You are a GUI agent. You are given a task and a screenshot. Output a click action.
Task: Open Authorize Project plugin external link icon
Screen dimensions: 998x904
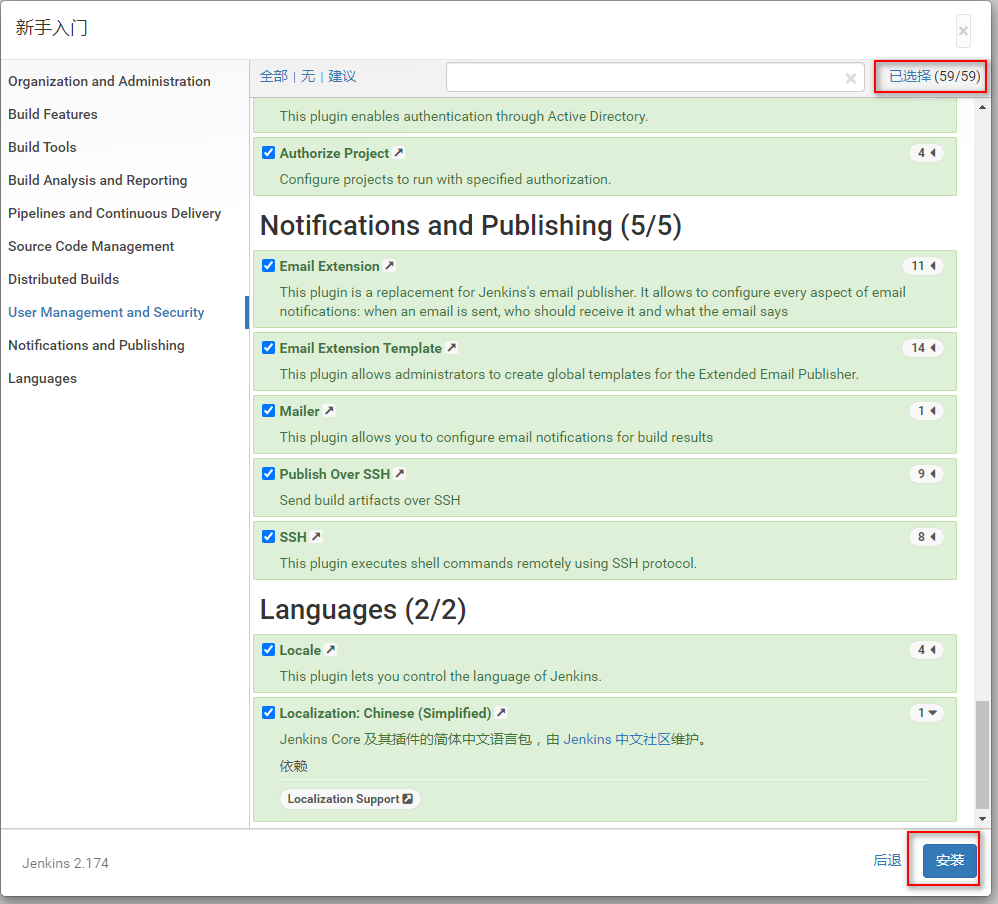[398, 153]
